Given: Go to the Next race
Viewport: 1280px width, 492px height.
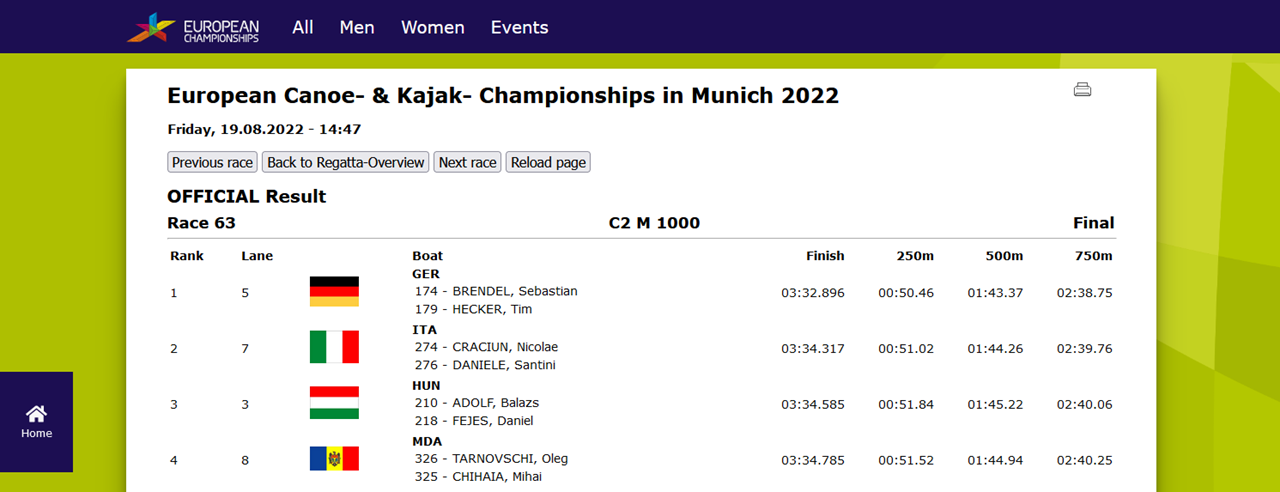Looking at the screenshot, I should click(x=467, y=162).
